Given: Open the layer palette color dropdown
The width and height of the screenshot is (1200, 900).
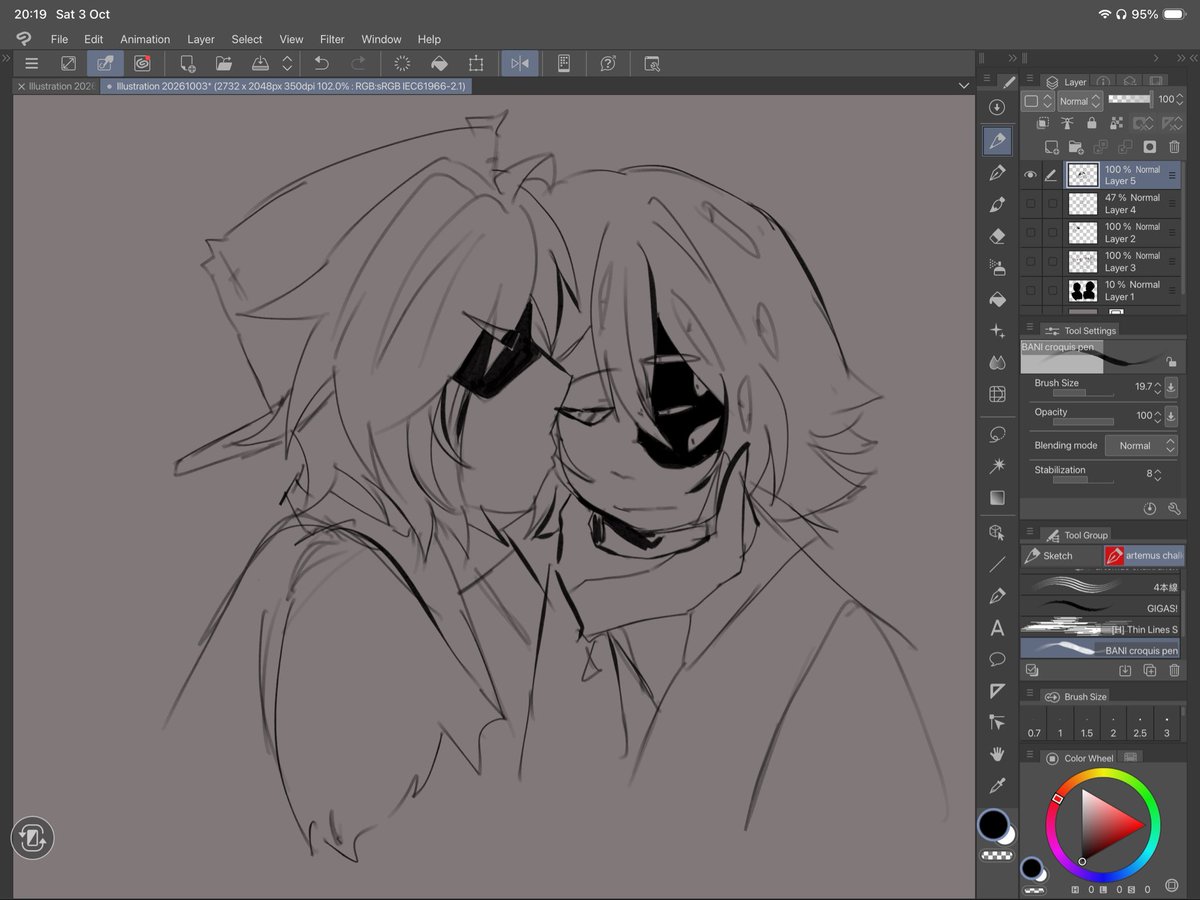Looking at the screenshot, I should click(1038, 101).
